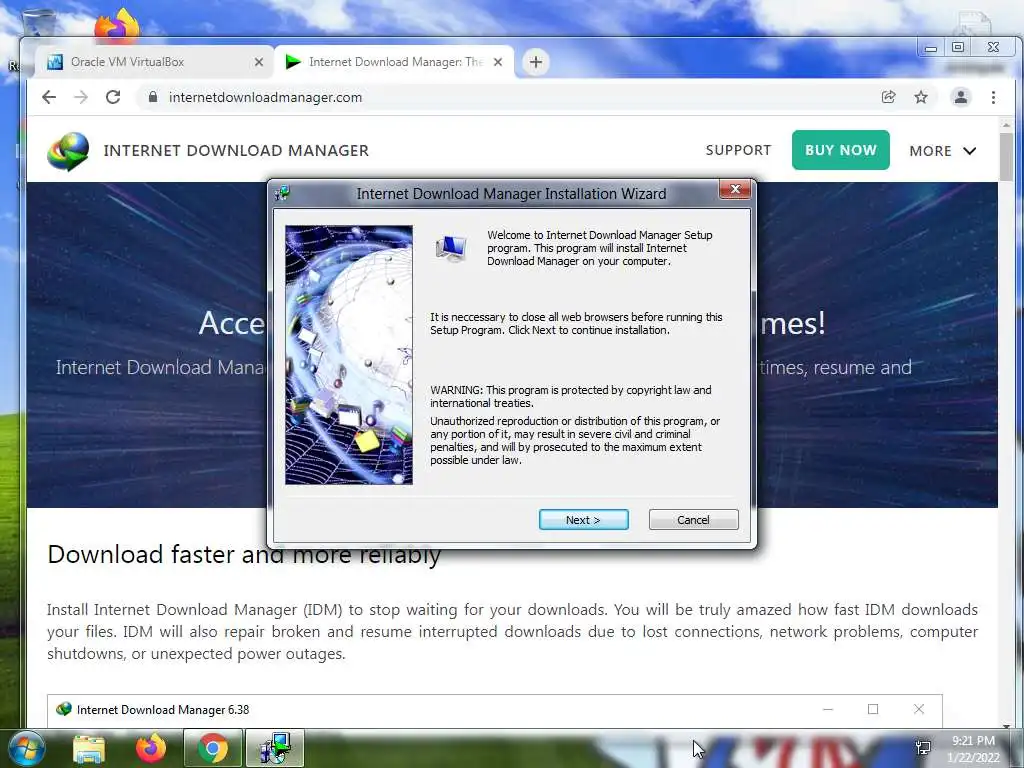Click the computer icon in wizard welcome
1024x768 pixels.
coord(451,248)
